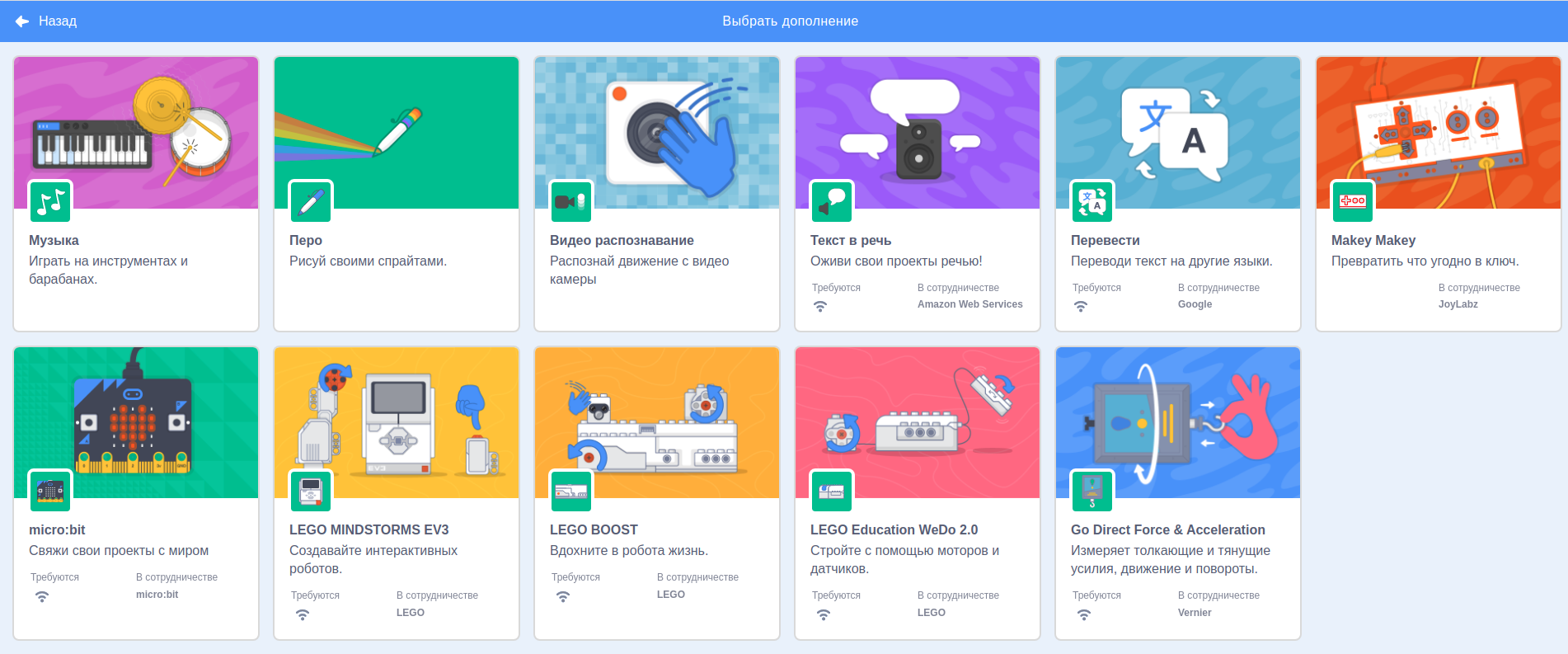Click the Видео распознавание camera badge icon

(x=571, y=201)
